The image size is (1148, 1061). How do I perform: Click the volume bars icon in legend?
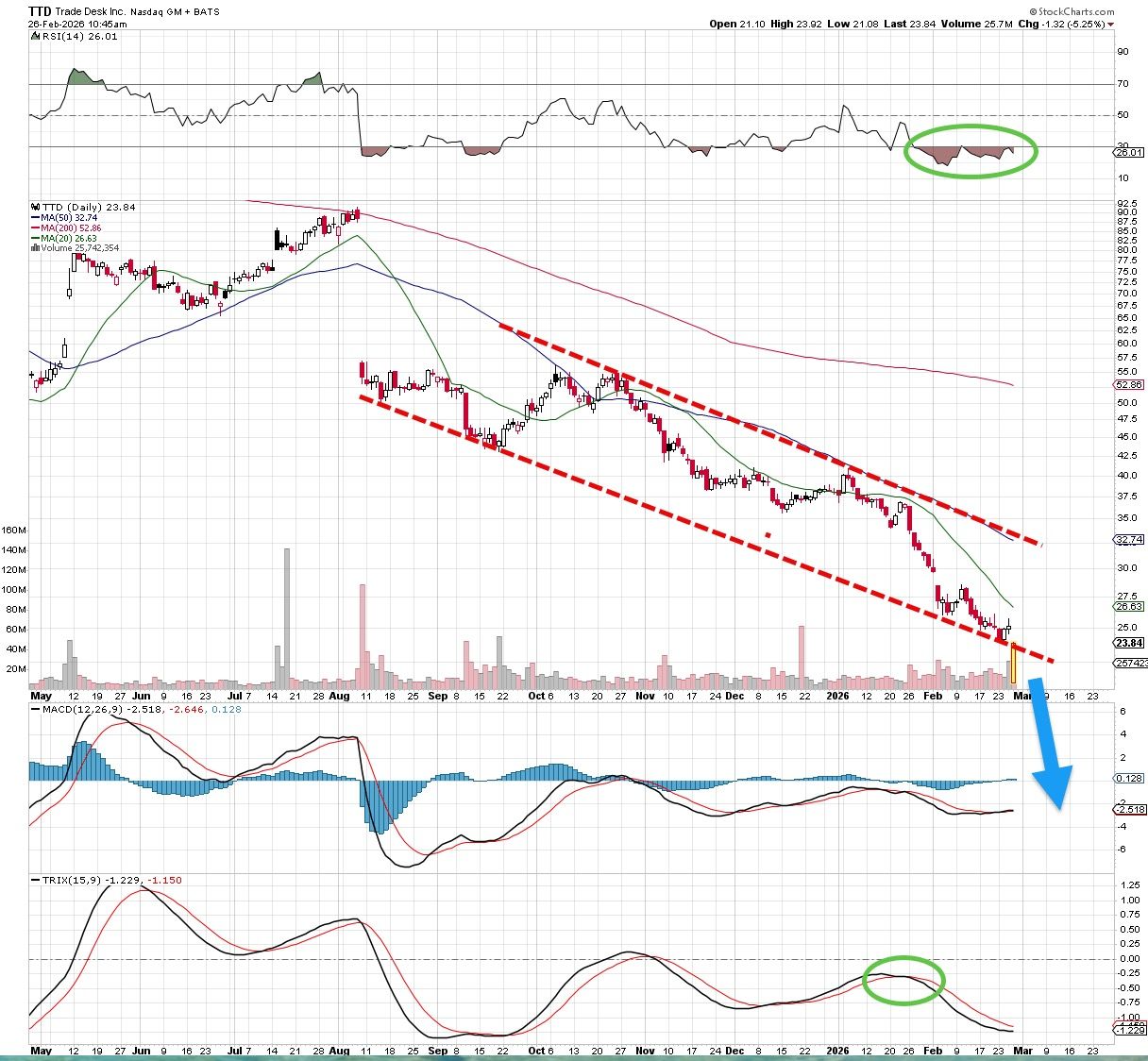(x=35, y=248)
